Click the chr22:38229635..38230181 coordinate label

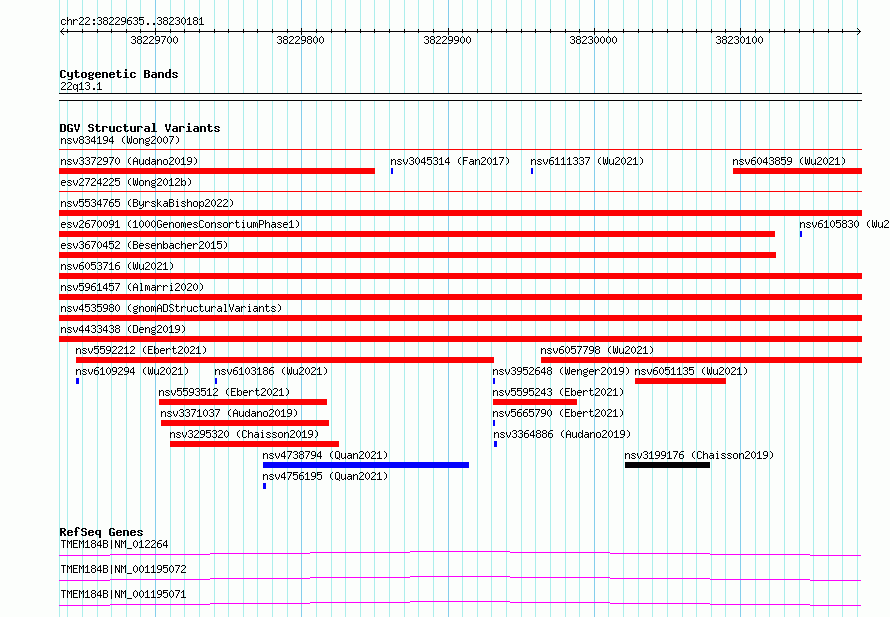(x=132, y=22)
